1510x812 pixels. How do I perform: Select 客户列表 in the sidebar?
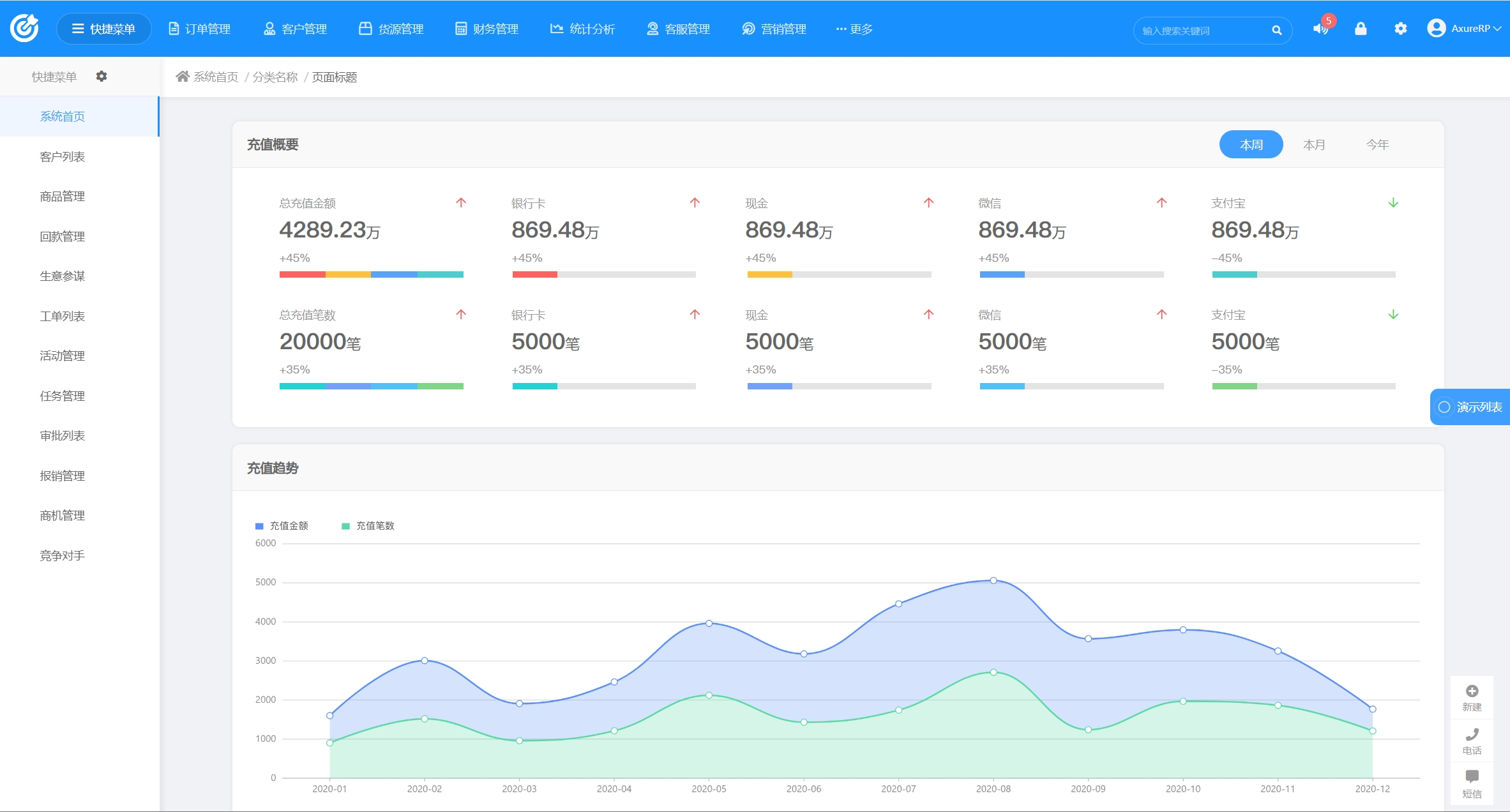[79, 156]
